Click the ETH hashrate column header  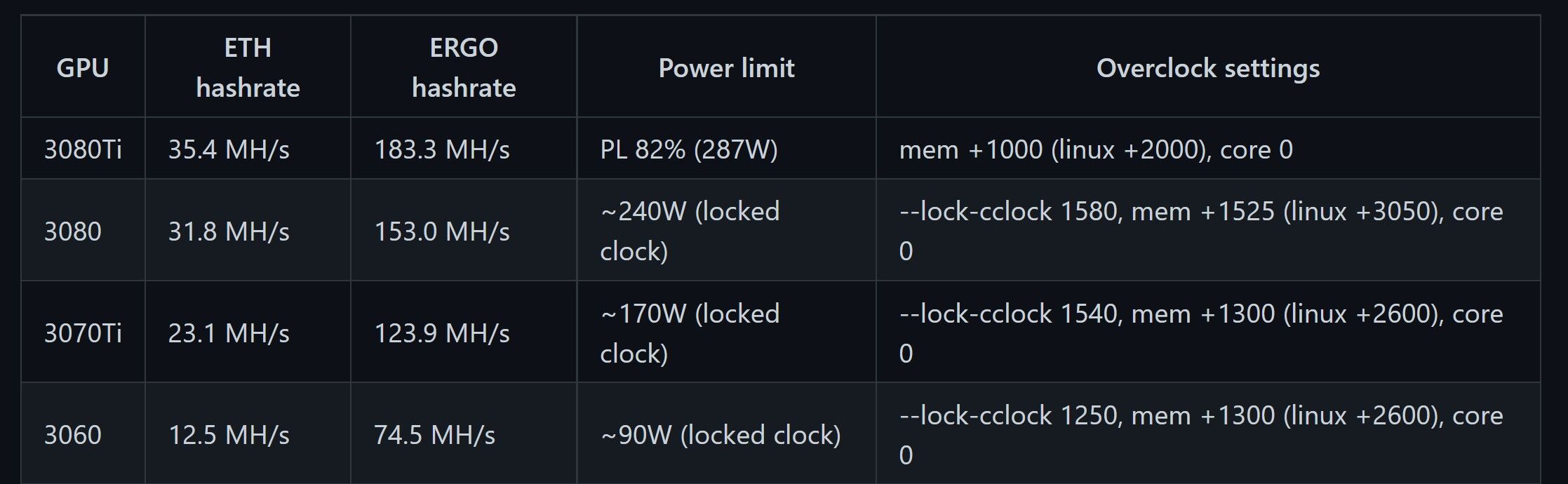point(248,68)
